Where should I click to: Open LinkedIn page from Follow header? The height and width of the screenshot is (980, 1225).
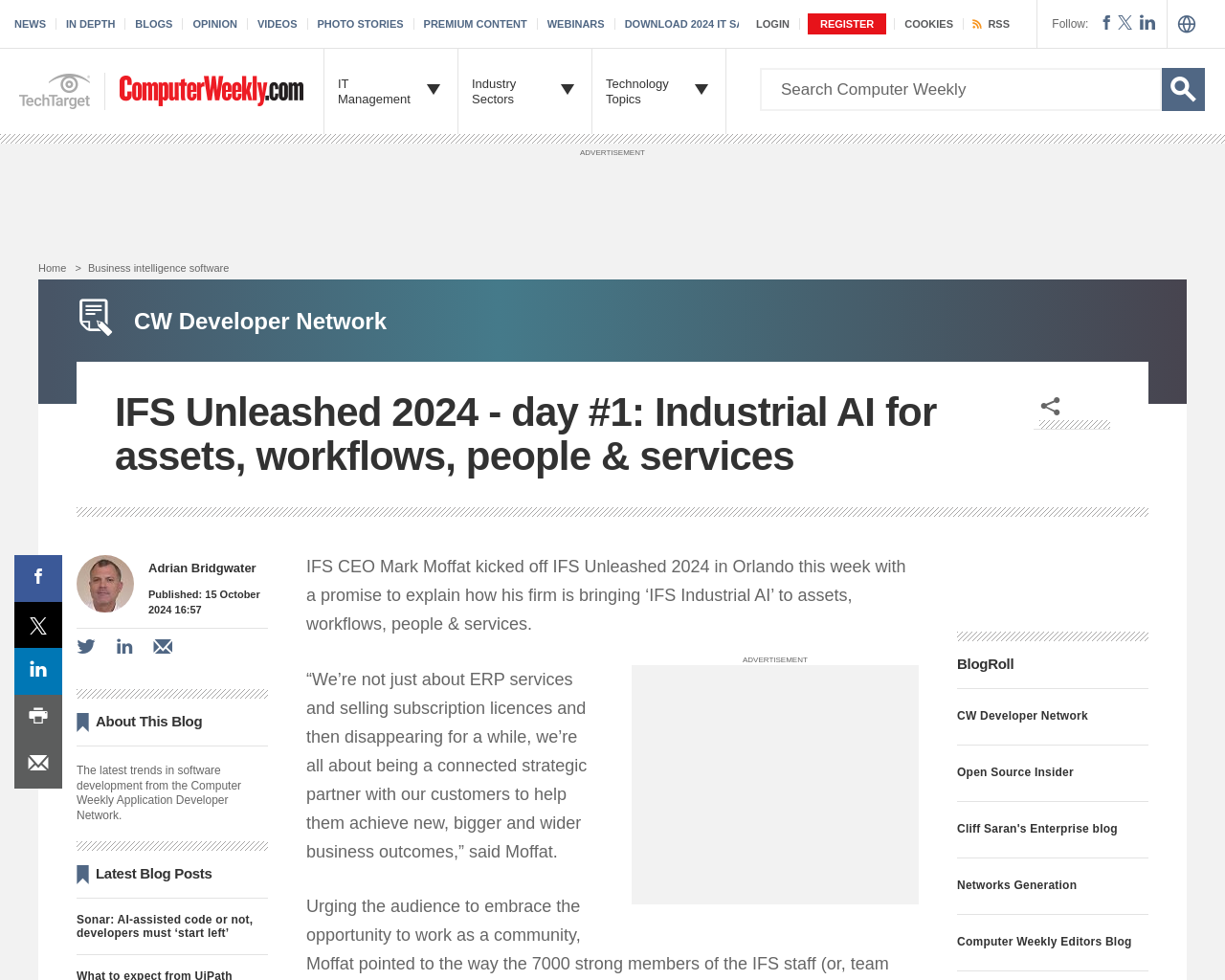(1147, 22)
